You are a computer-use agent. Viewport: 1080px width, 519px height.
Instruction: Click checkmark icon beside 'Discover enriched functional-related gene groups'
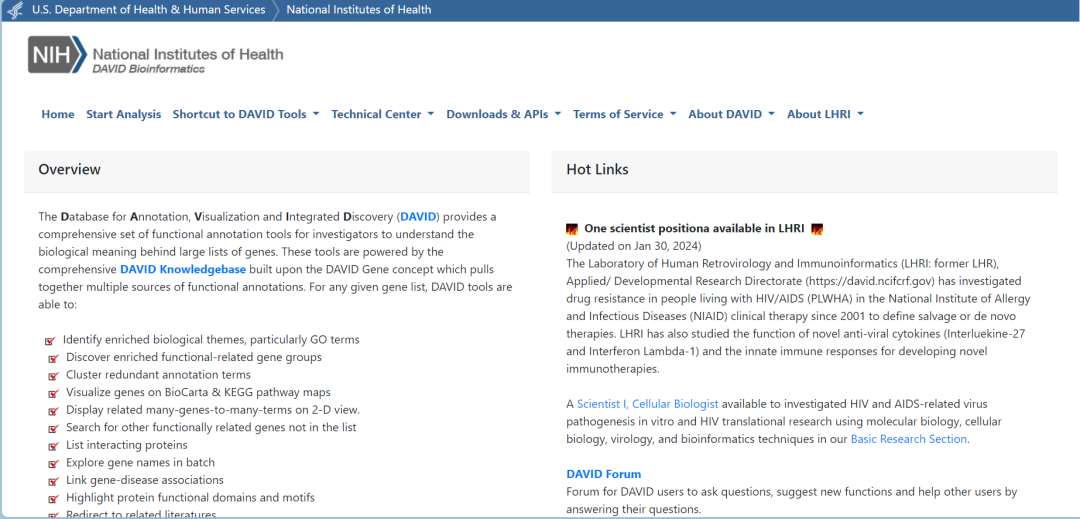pyautogui.click(x=53, y=359)
